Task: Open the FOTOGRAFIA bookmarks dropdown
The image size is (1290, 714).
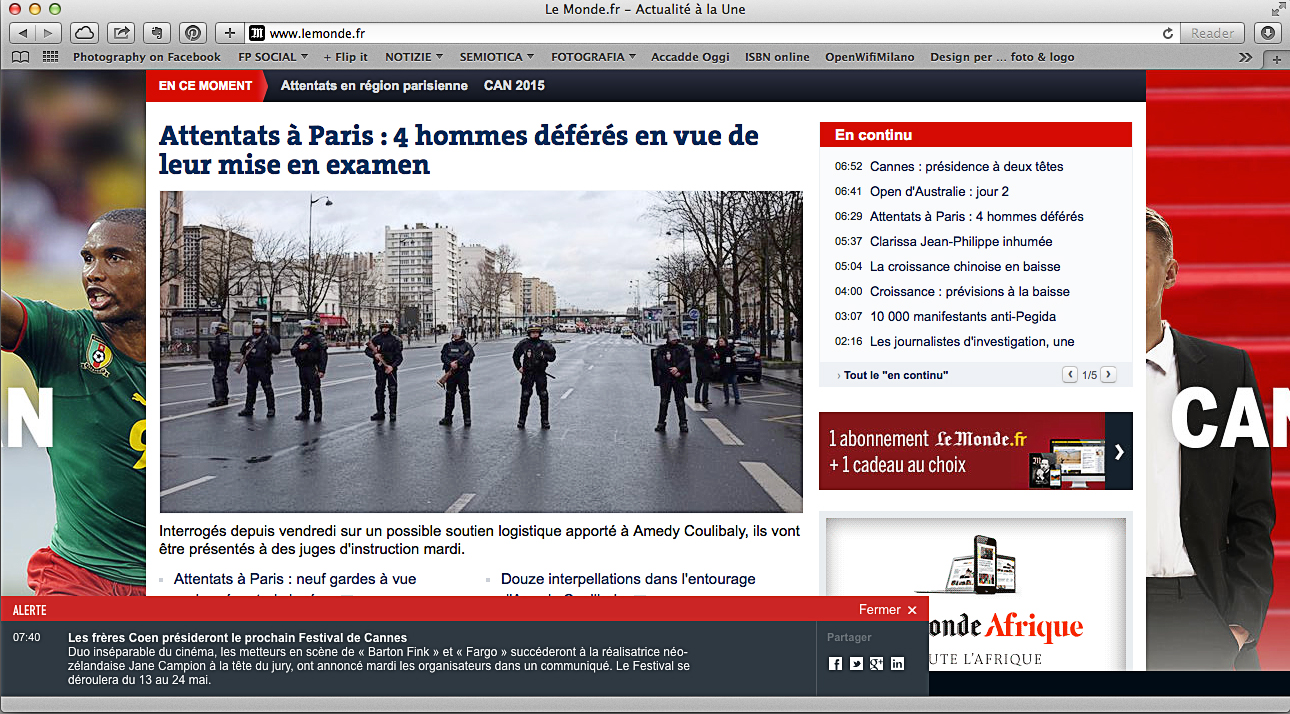Action: point(593,57)
